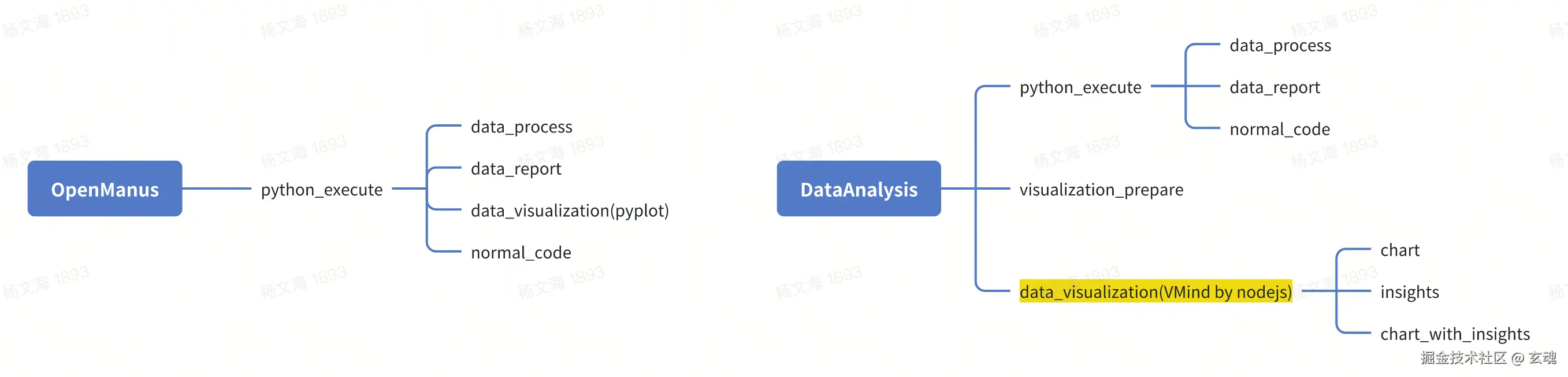Select the chart leaf node
Viewport: 1568px width, 377px height.
(1399, 250)
